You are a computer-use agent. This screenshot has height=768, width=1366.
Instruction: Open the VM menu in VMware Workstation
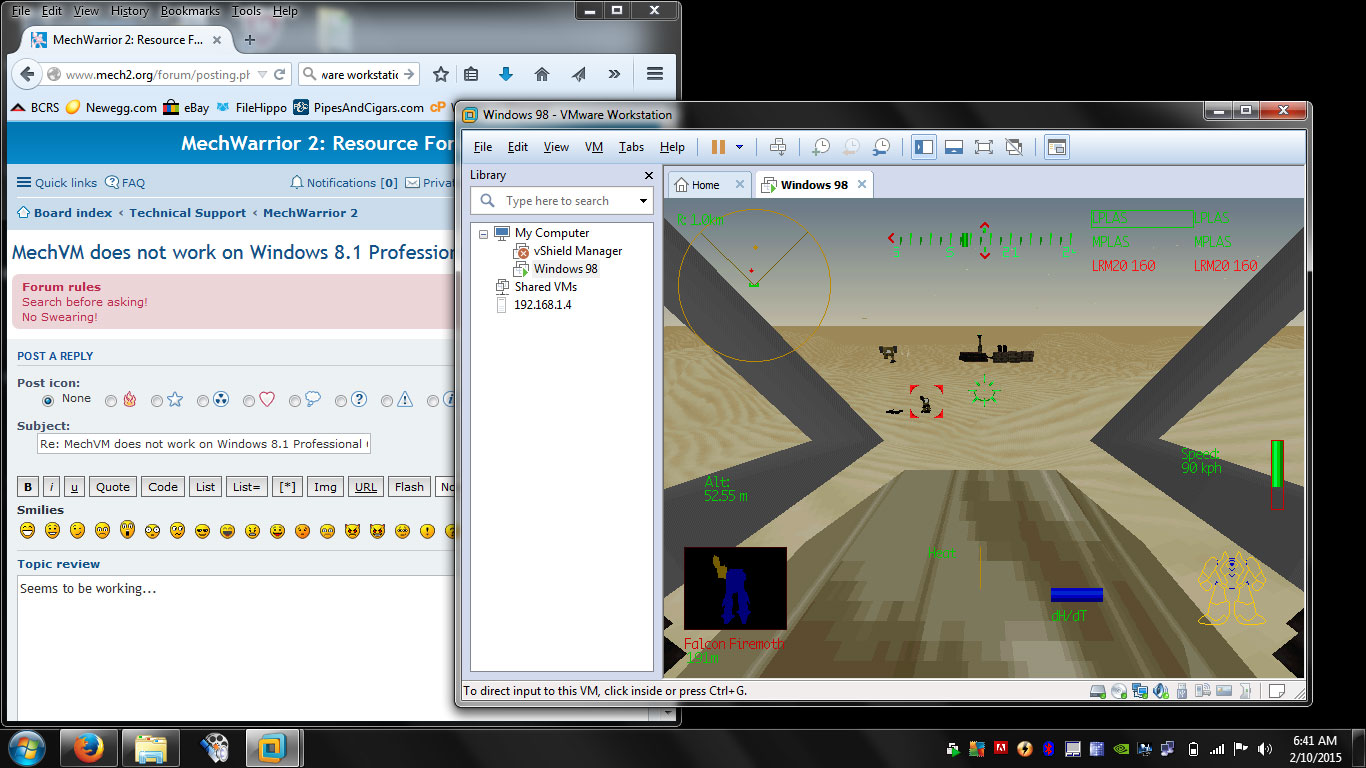(x=594, y=146)
